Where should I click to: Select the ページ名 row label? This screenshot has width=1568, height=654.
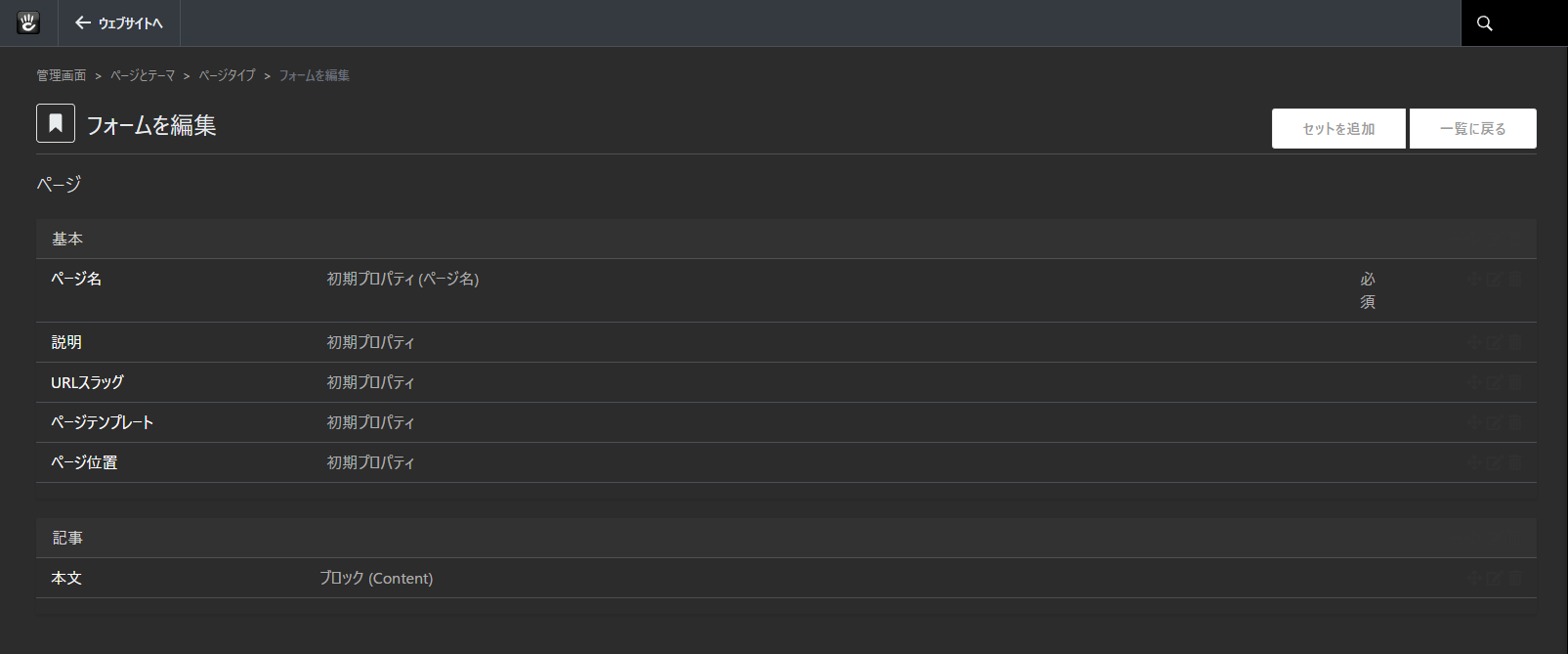point(76,279)
